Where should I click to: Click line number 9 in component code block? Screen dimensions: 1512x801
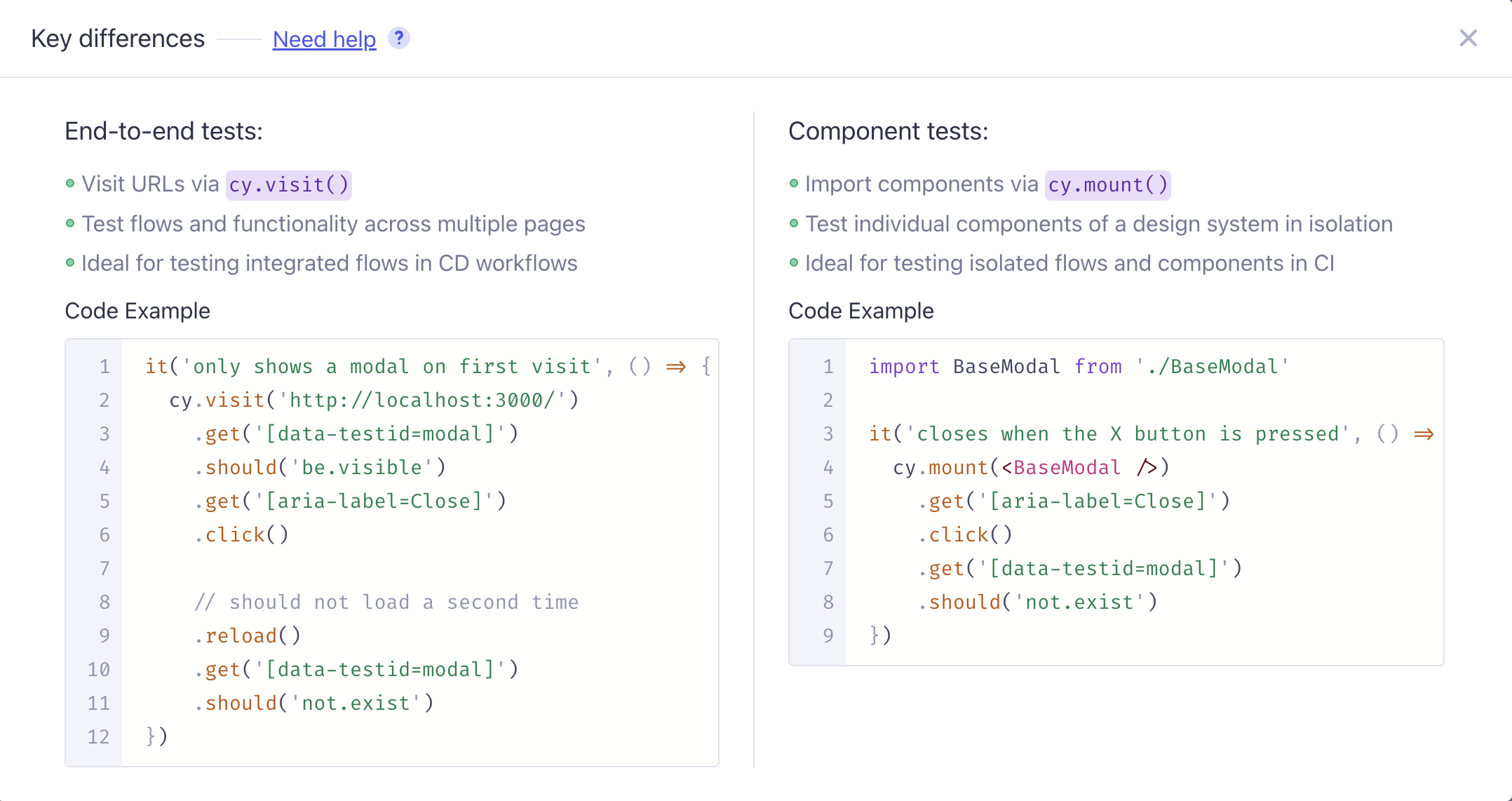tap(828, 636)
